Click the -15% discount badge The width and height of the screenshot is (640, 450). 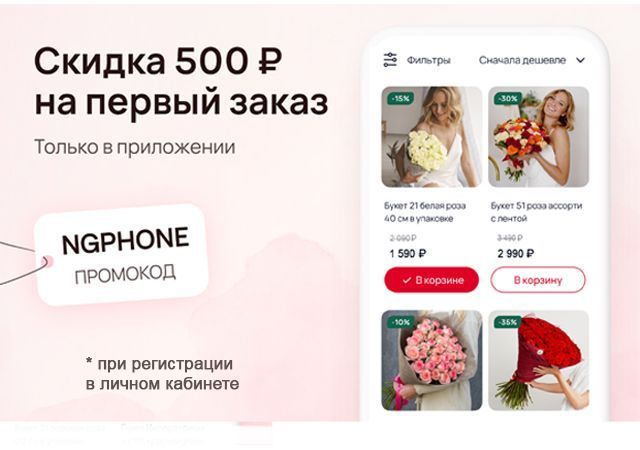[399, 98]
